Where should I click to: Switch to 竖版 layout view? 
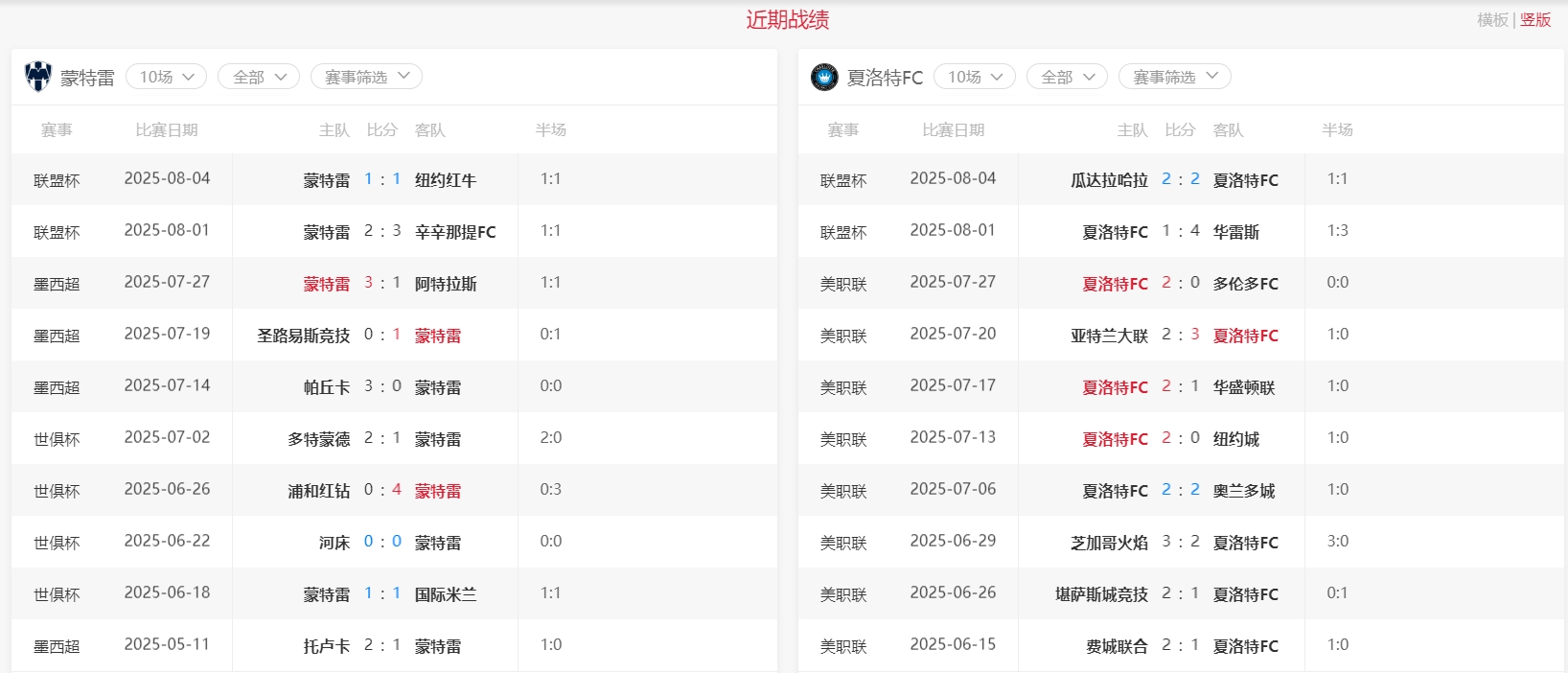[x=1535, y=20]
